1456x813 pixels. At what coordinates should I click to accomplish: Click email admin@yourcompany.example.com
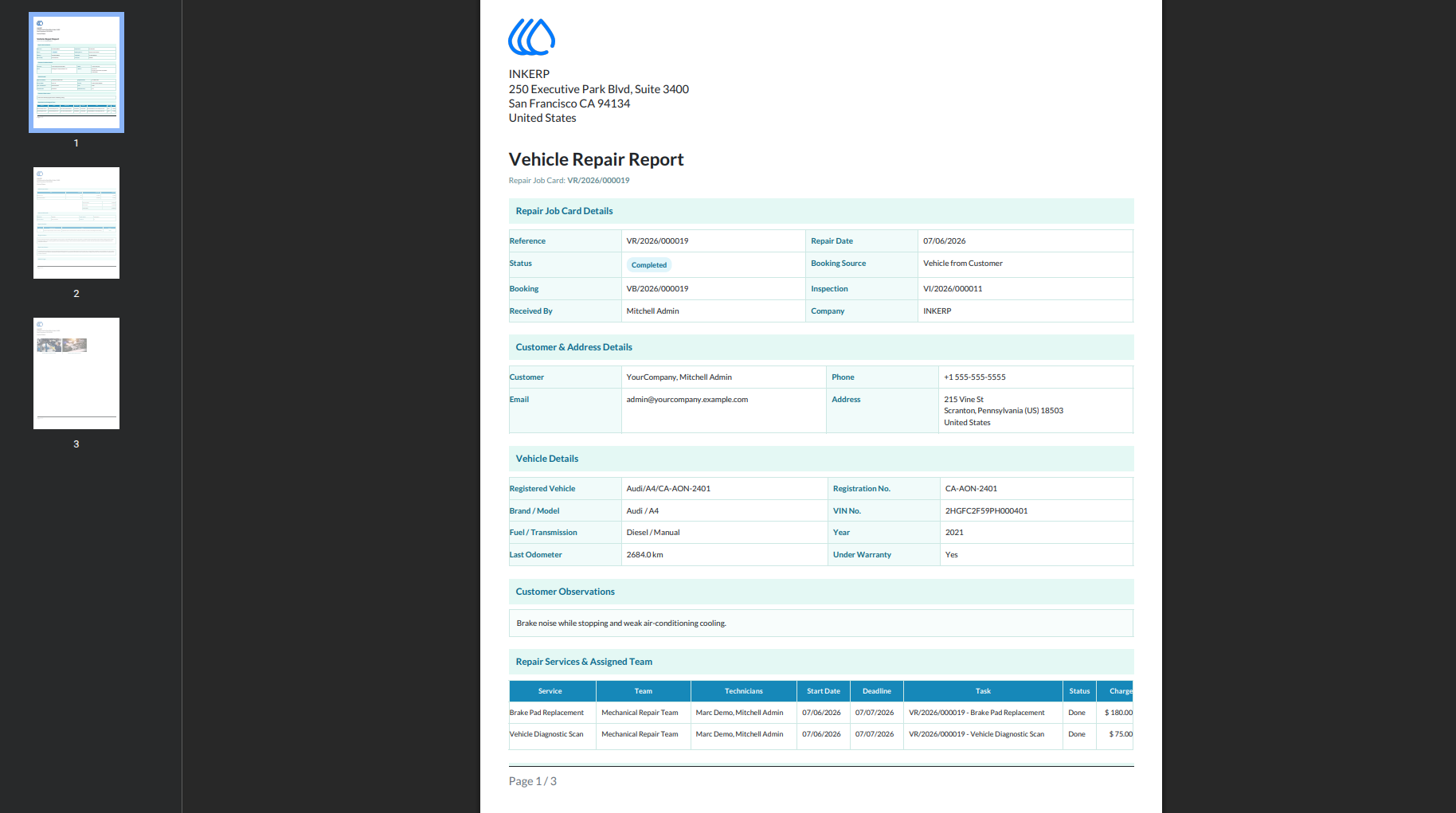pyautogui.click(x=687, y=400)
